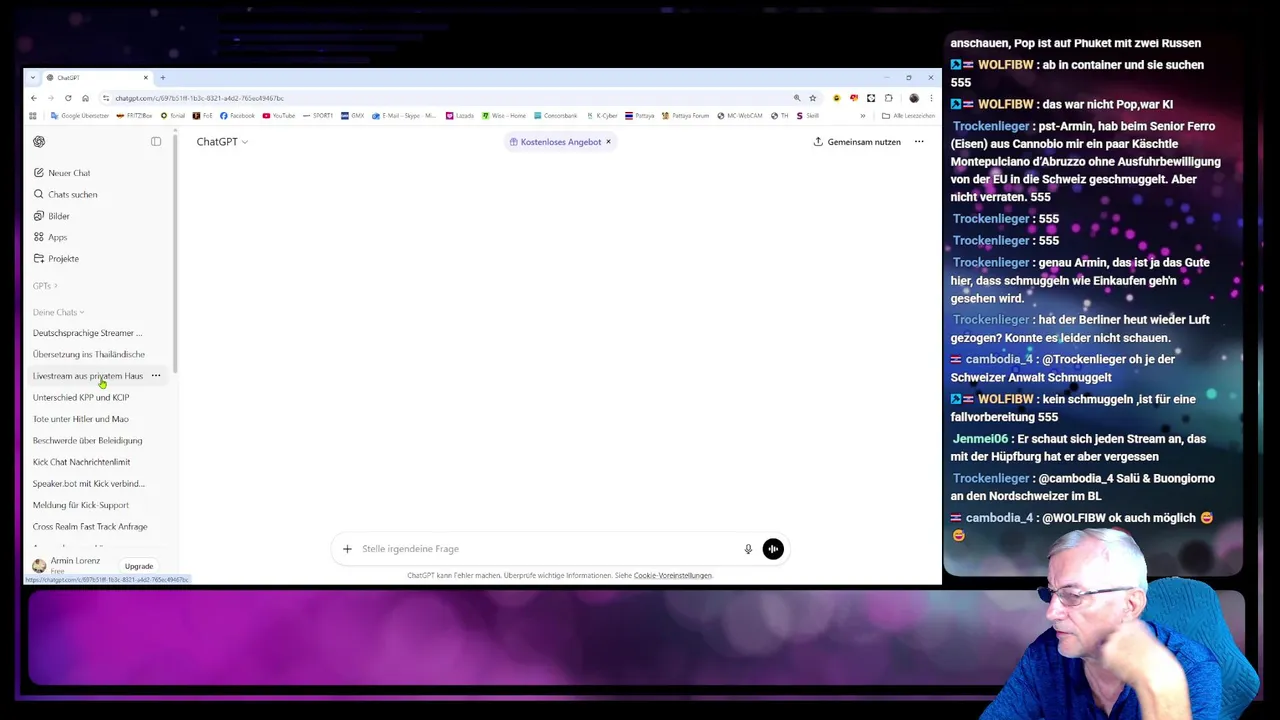Start voice mode with the black waveform button
This screenshot has width=1280, height=720.
point(773,549)
